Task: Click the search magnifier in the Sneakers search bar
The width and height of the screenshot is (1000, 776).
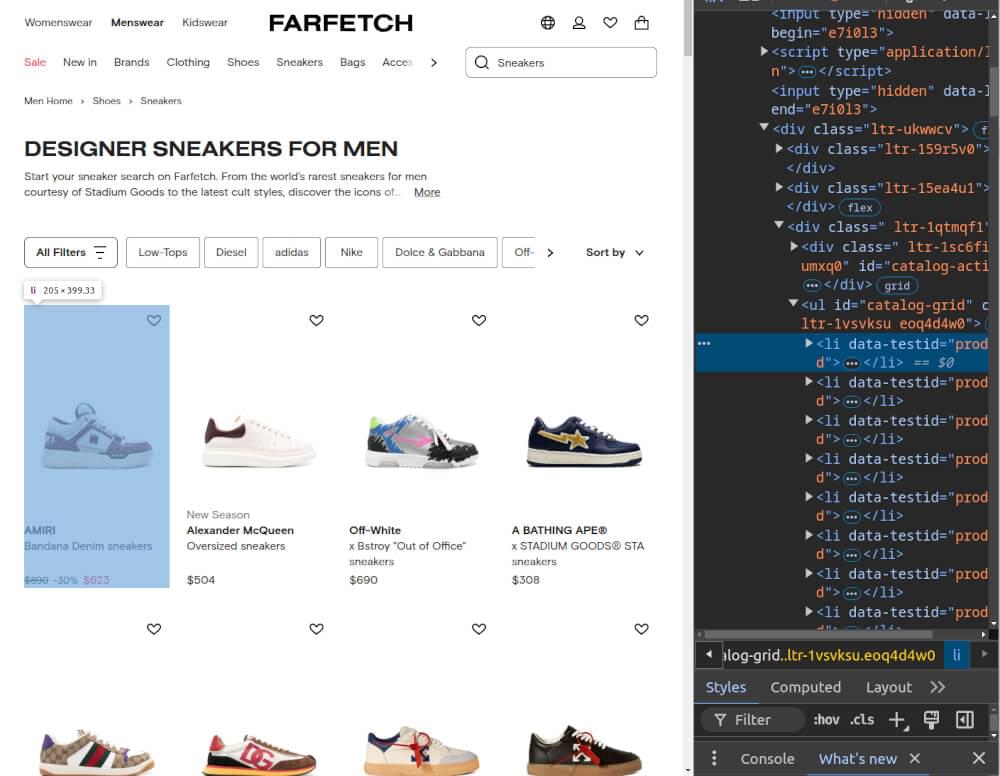Action: (483, 62)
